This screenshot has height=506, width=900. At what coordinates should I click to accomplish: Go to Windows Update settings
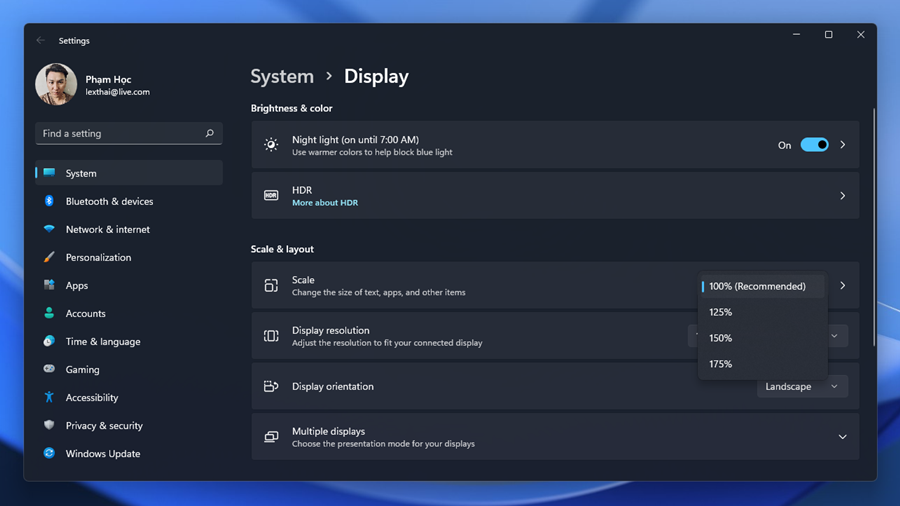coord(129,454)
